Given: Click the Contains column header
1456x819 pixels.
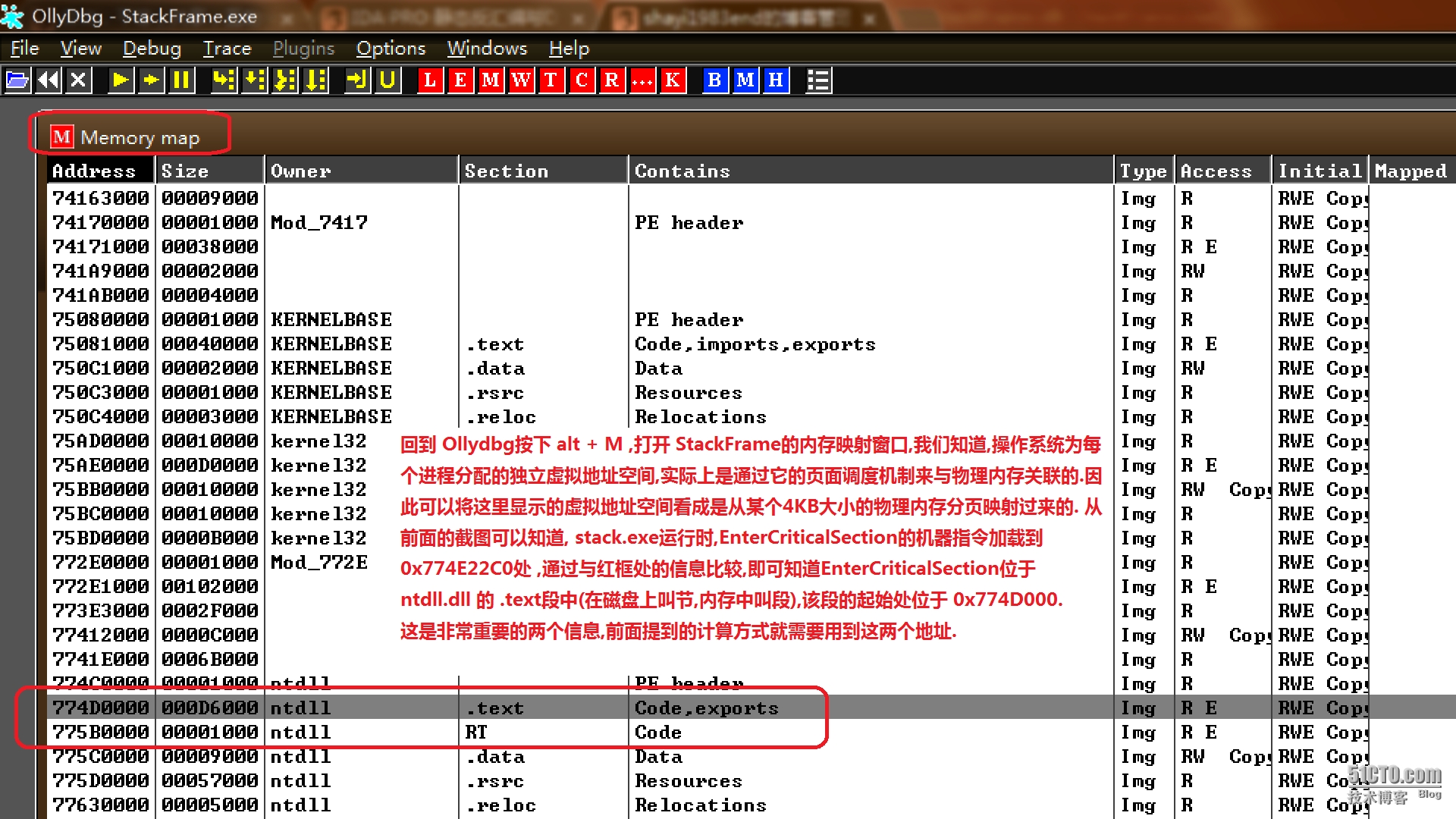Looking at the screenshot, I should point(871,171).
